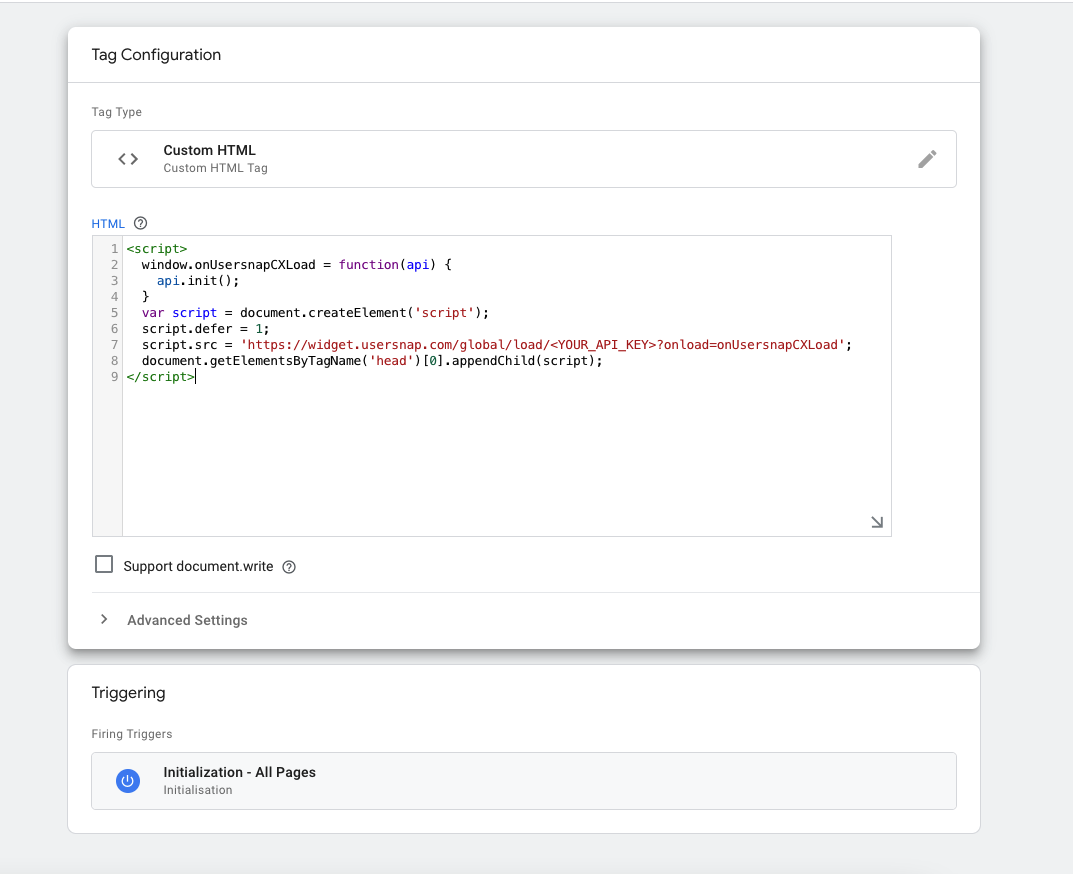Click the Tag Type label
Image resolution: width=1073 pixels, height=874 pixels.
(x=116, y=112)
